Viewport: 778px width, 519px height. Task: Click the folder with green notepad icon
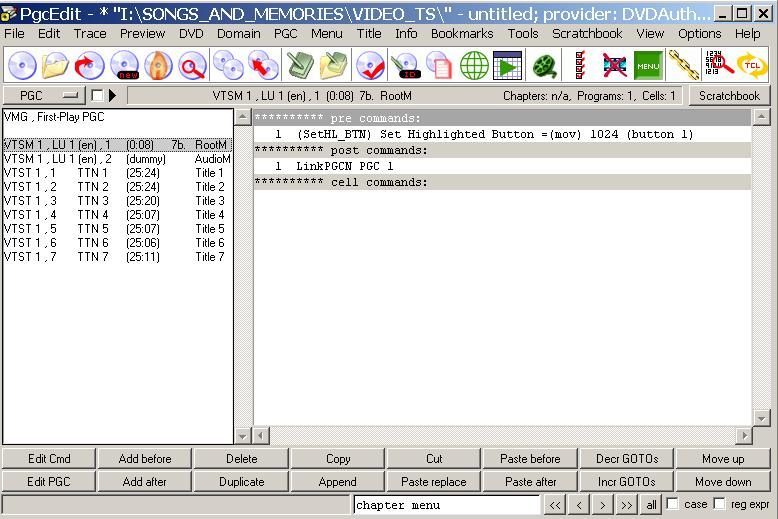(x=333, y=65)
